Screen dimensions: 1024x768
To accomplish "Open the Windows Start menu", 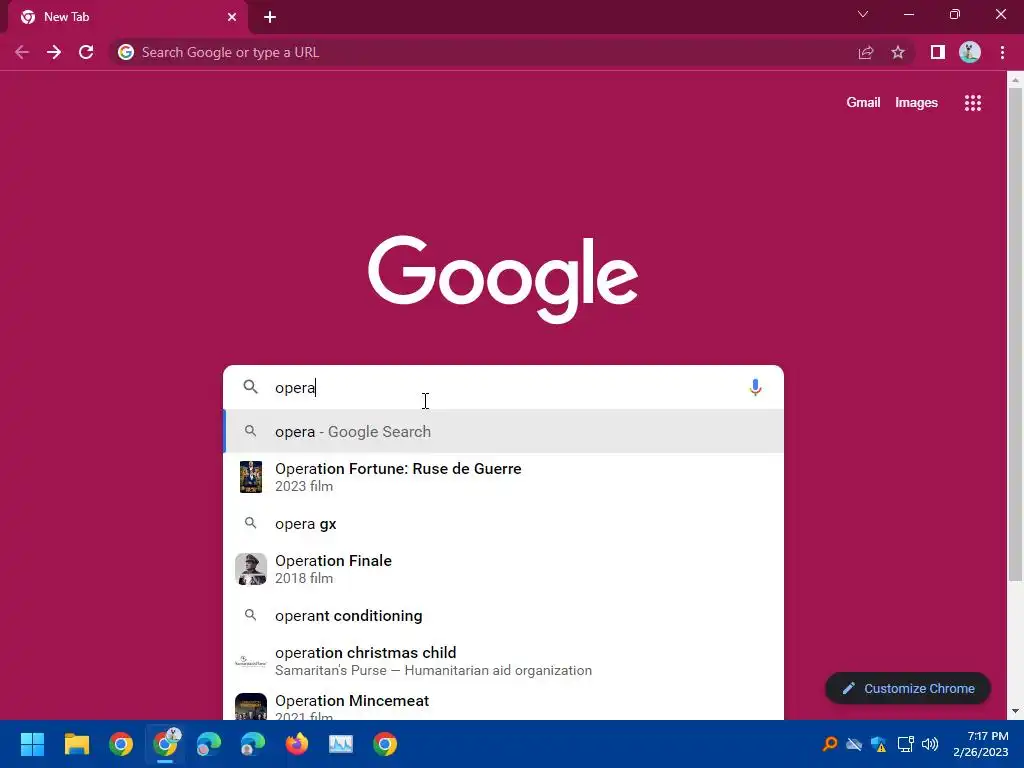I will pyautogui.click(x=32, y=744).
